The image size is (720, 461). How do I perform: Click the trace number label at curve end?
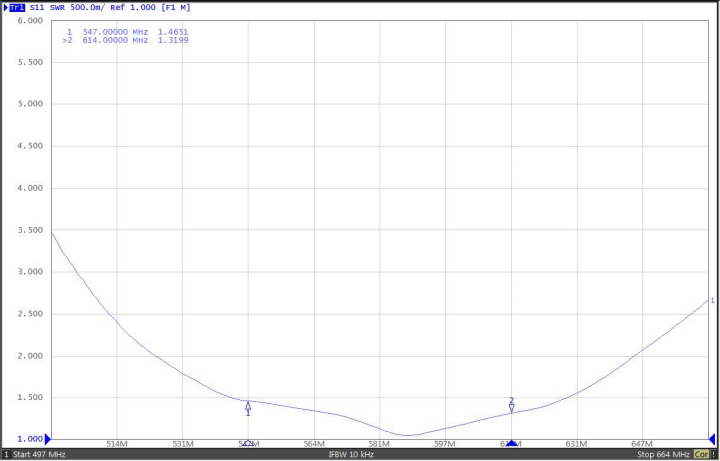click(x=712, y=300)
